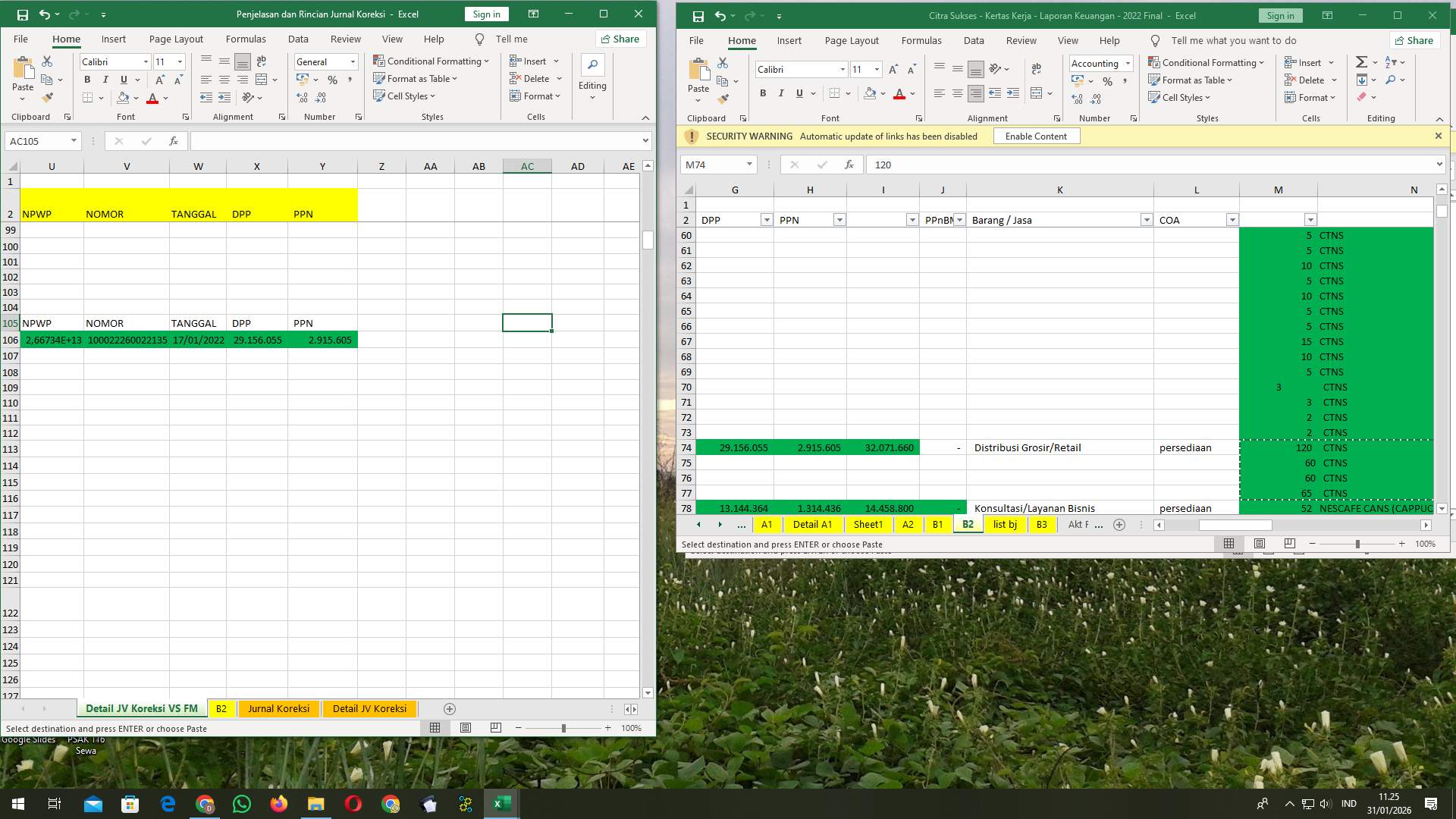Open the DPP column filter dropdown

click(766, 220)
